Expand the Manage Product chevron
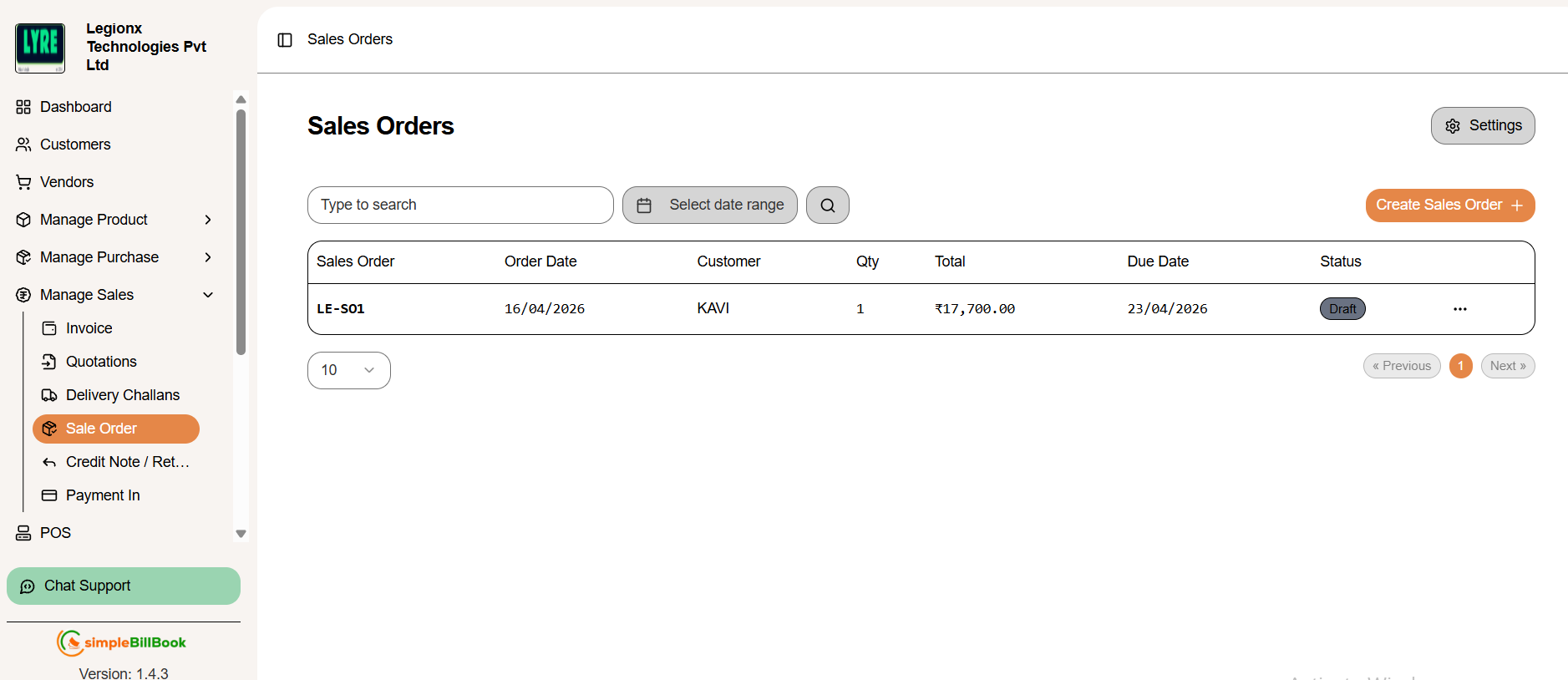The image size is (1568, 680). pyautogui.click(x=208, y=220)
